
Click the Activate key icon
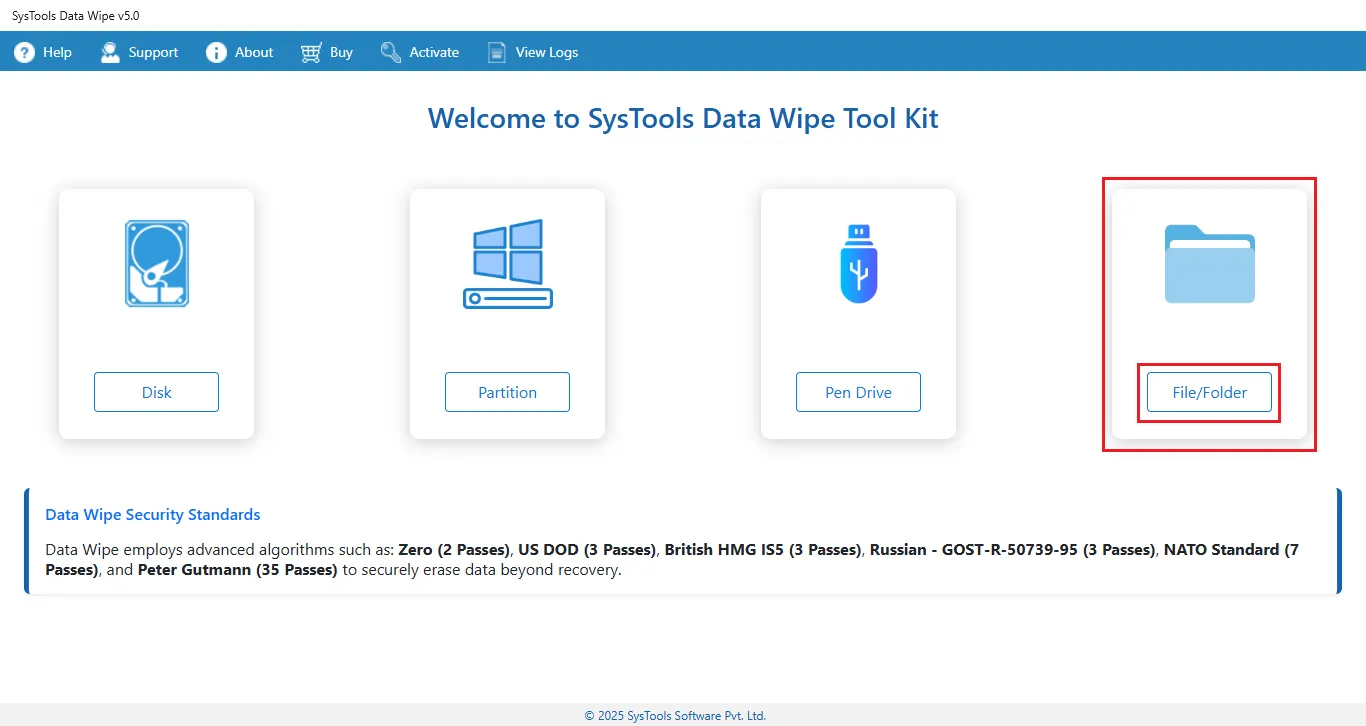pyautogui.click(x=391, y=52)
